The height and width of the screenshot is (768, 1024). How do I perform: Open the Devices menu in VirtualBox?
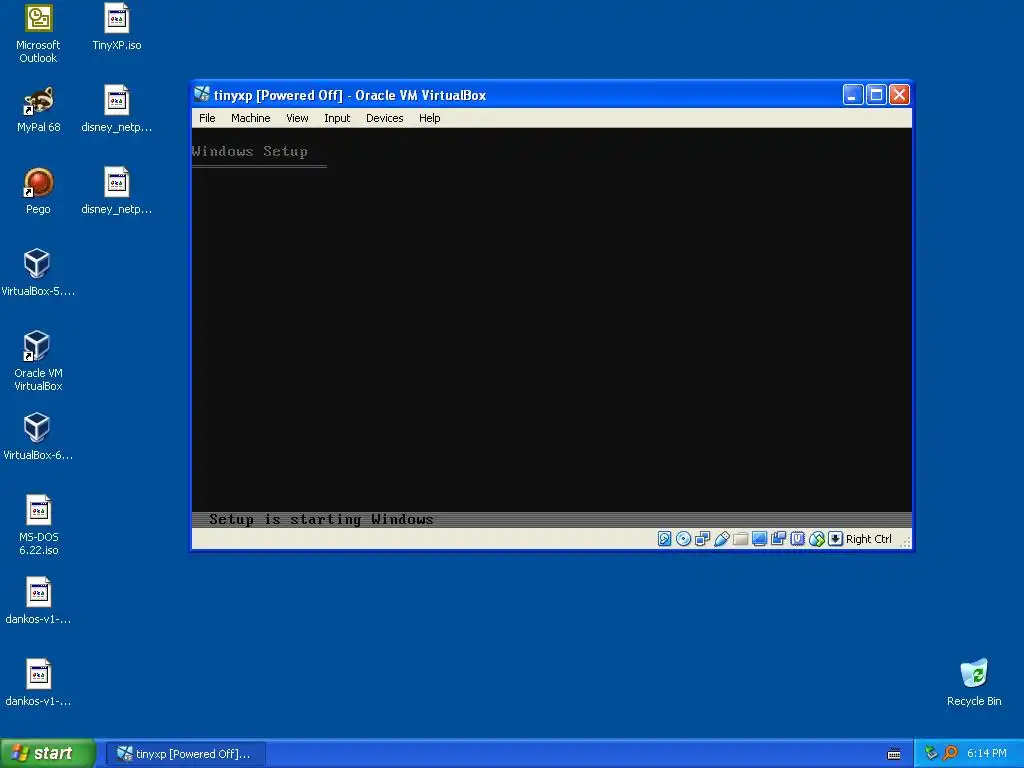point(385,118)
